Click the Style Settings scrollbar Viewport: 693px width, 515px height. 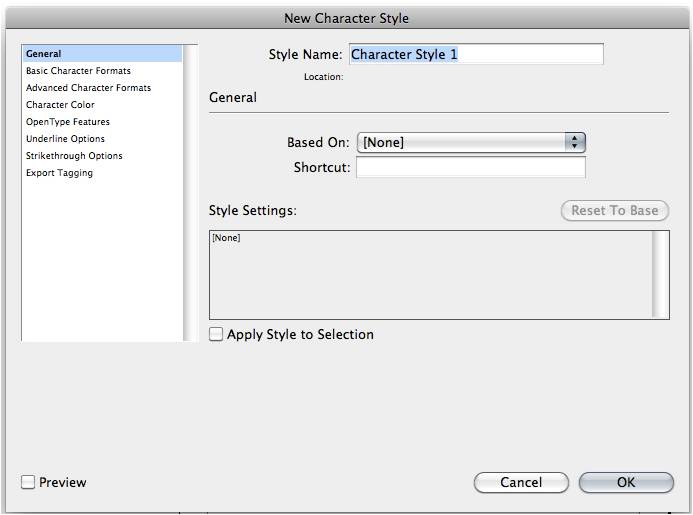pyautogui.click(x=660, y=275)
